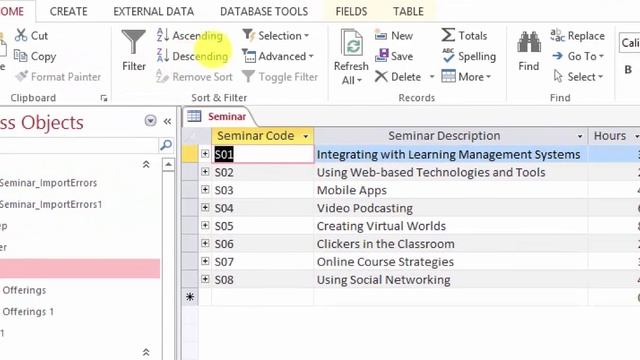Open the Selection filter dropdown
Viewport: 640px width, 360px height.
(276, 36)
